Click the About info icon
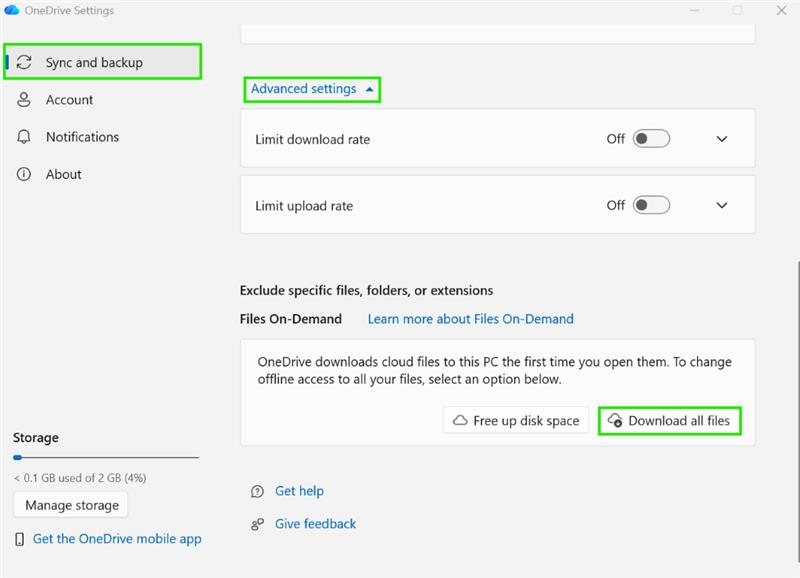This screenshot has width=800, height=578. pos(25,174)
